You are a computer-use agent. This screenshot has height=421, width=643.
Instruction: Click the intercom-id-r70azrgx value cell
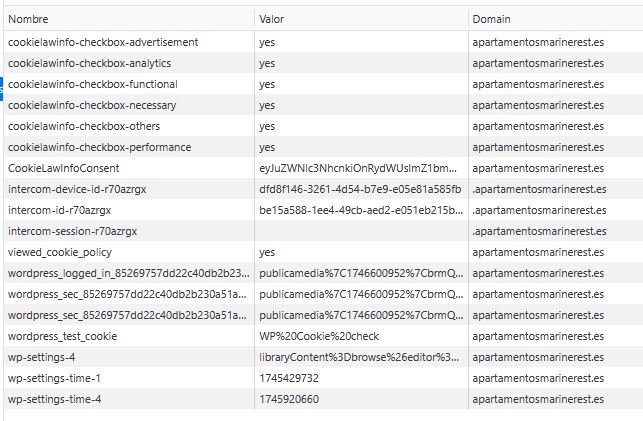361,210
